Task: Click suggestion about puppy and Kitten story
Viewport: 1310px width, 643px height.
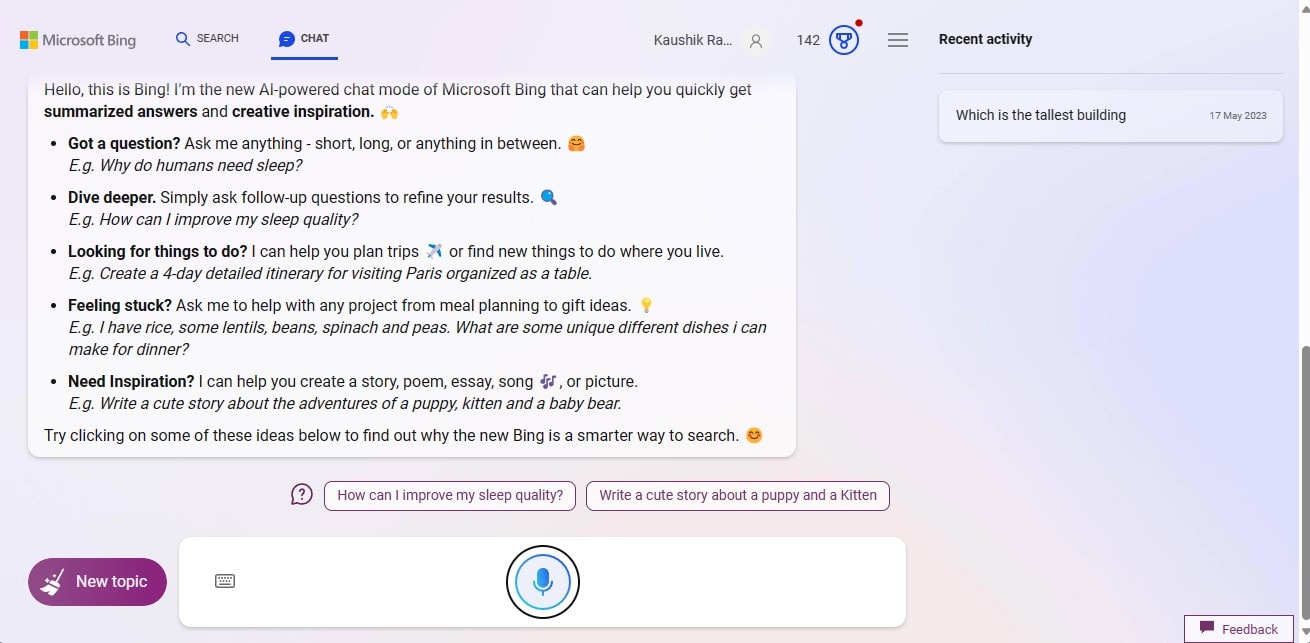Action: tap(737, 495)
